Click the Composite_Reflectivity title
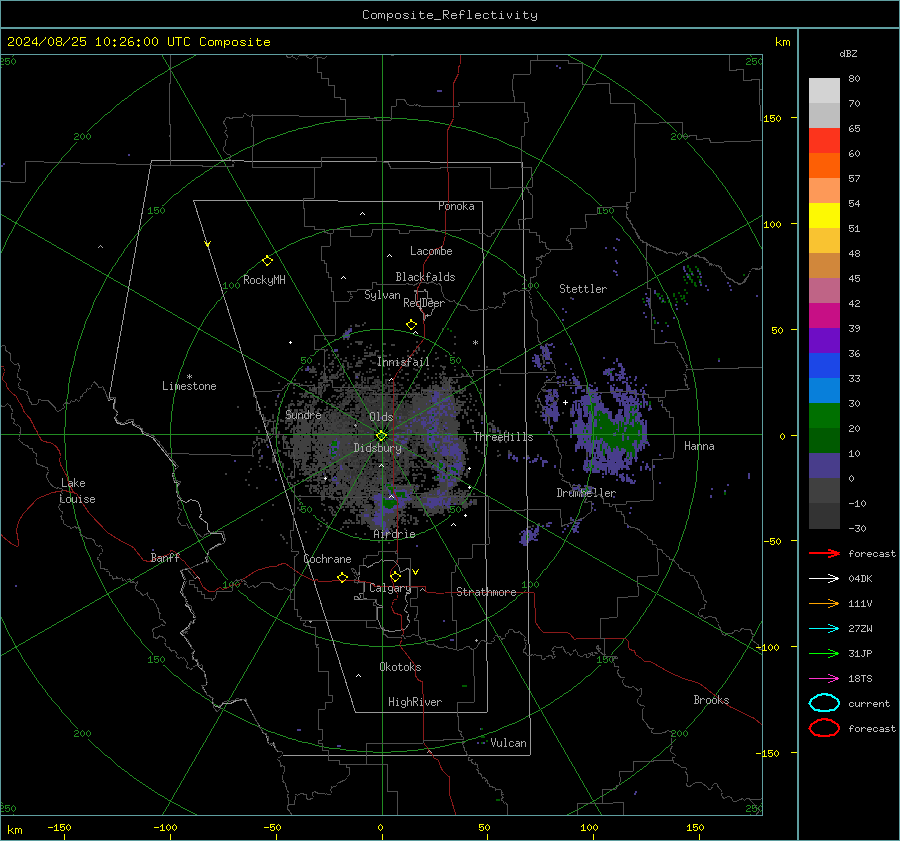Screen dimensions: 900x841 450,15
